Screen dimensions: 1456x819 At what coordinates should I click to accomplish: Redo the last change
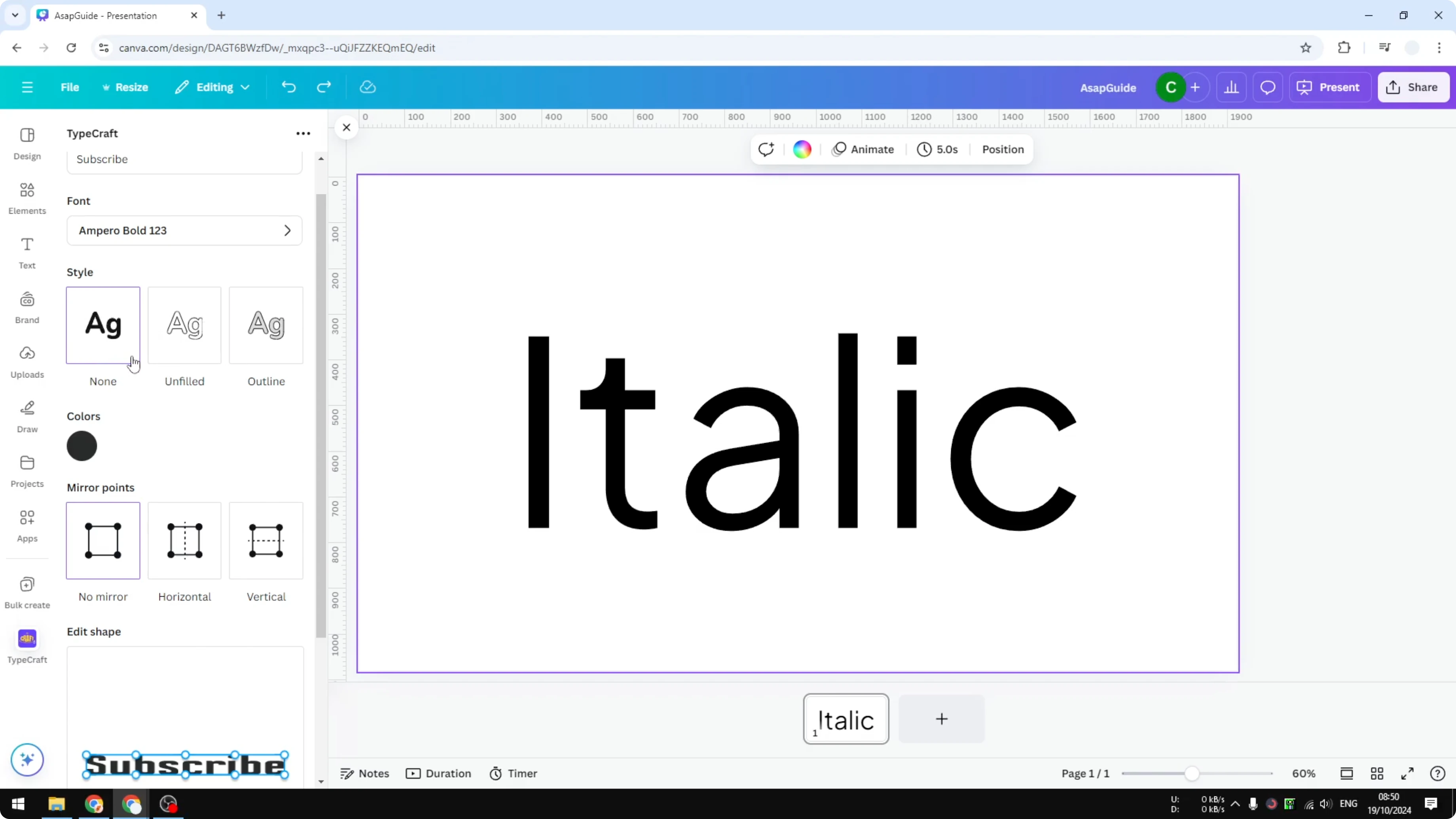coord(323,87)
